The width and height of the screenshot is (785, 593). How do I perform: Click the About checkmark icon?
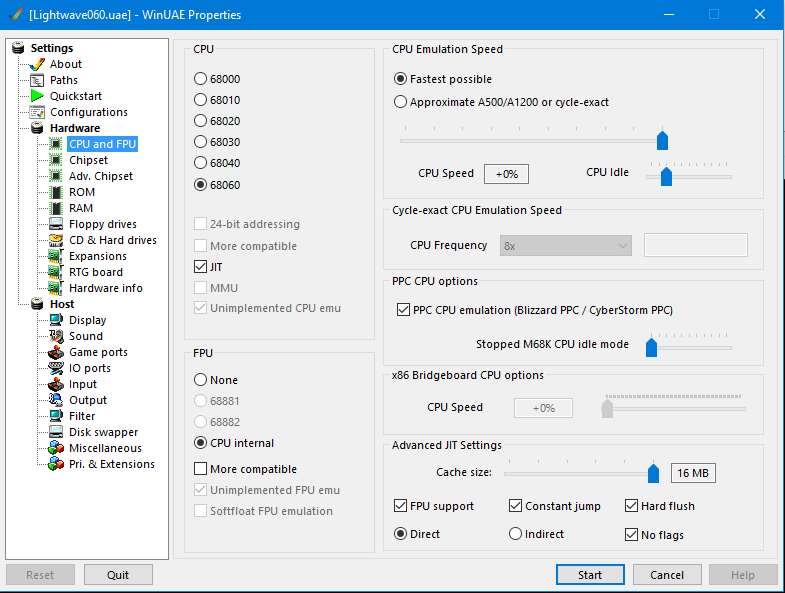click(x=37, y=64)
